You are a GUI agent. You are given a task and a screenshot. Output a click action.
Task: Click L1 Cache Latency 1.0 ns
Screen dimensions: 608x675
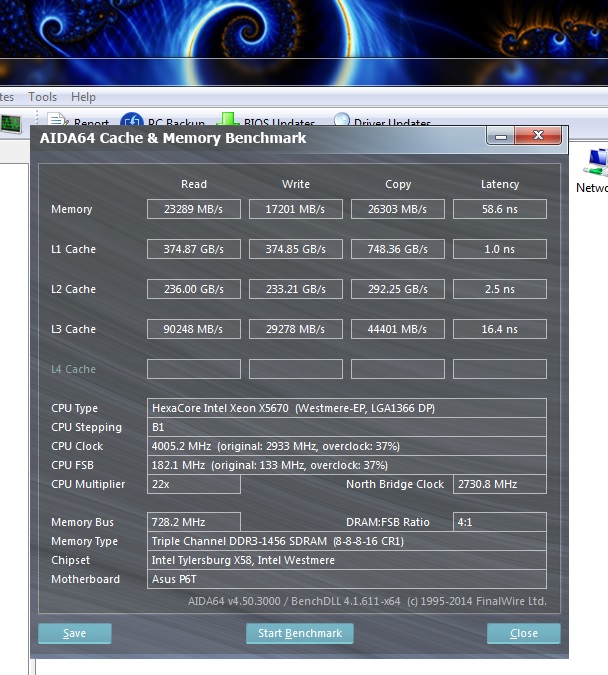(500, 249)
